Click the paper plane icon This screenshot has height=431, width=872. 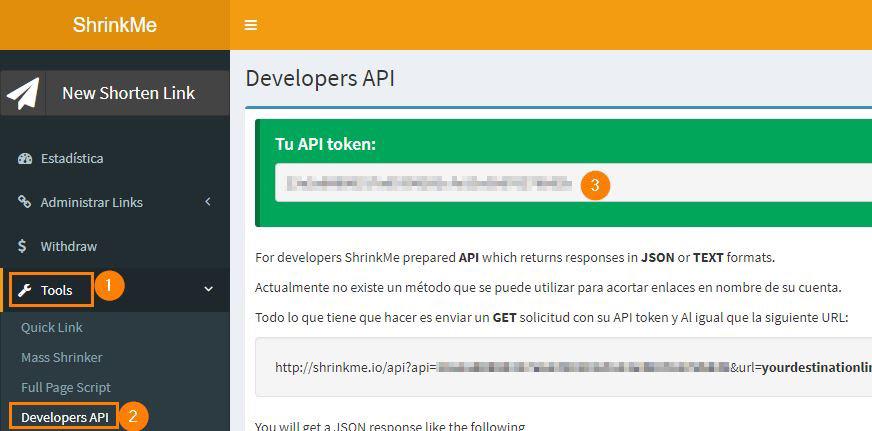[23, 93]
